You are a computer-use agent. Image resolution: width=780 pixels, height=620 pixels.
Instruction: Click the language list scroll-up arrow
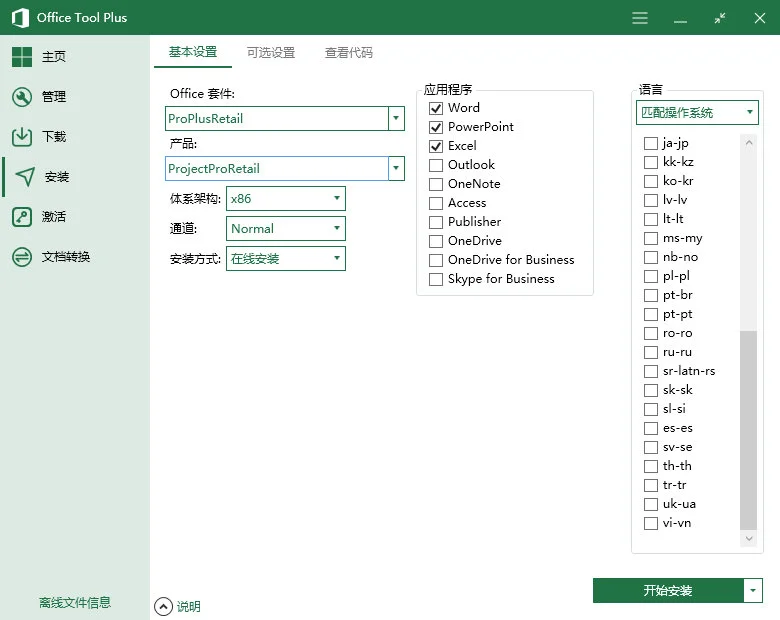[749, 143]
